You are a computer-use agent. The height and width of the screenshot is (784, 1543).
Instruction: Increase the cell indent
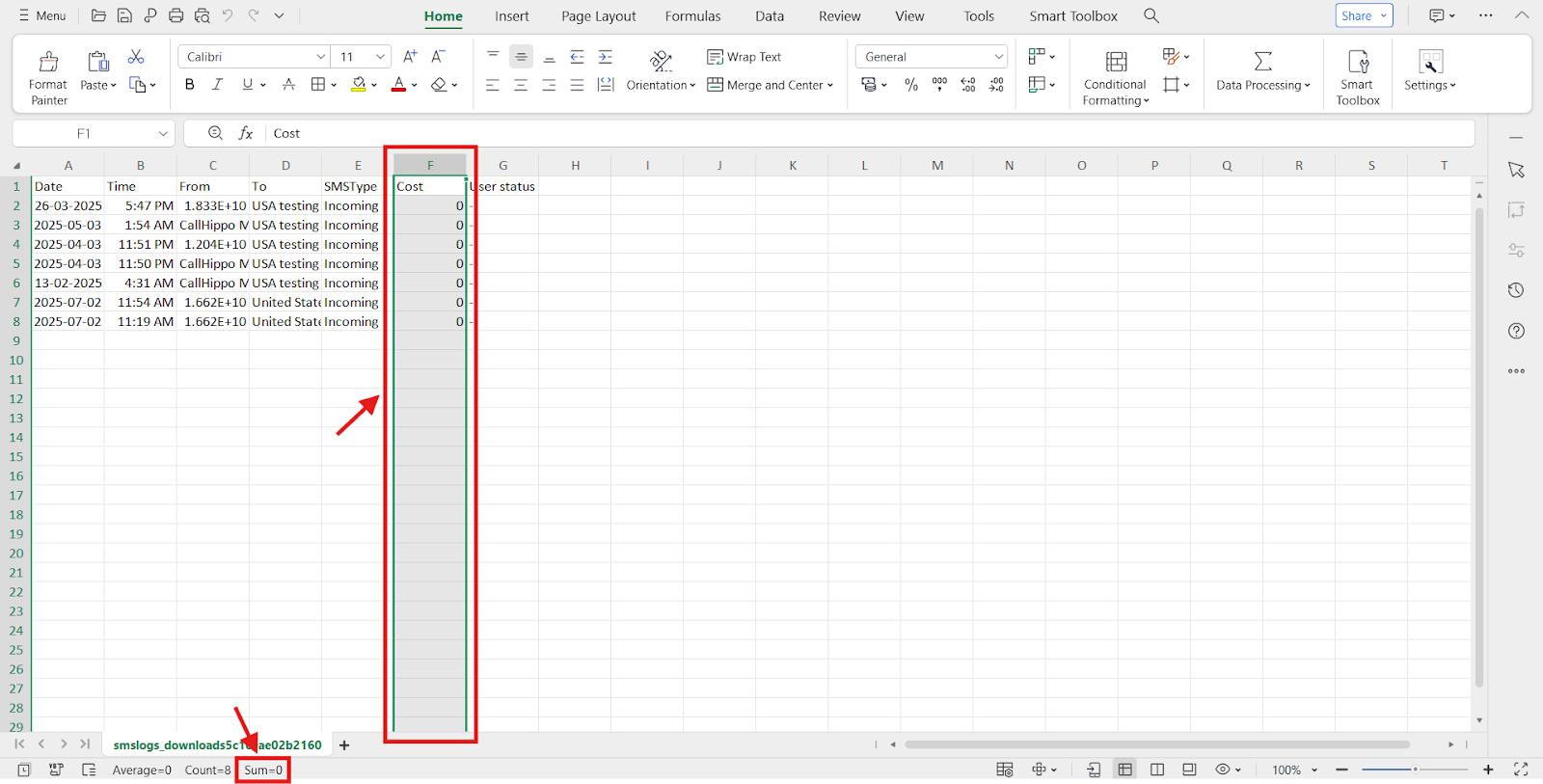point(605,57)
